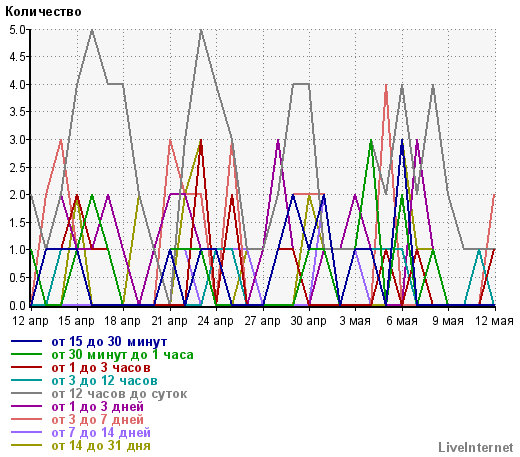
Task: Click the '12 апр' x-axis label
Action: [x=30, y=321]
